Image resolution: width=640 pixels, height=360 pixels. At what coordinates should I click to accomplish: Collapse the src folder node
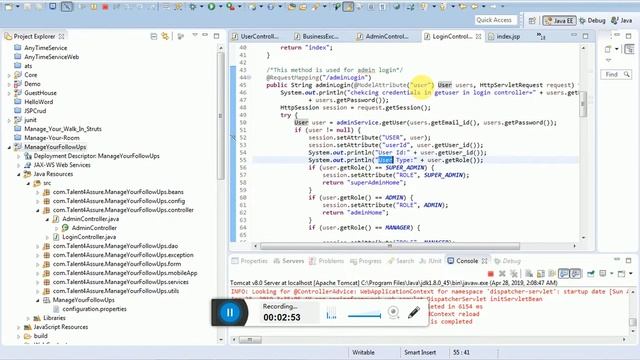tap(28, 183)
